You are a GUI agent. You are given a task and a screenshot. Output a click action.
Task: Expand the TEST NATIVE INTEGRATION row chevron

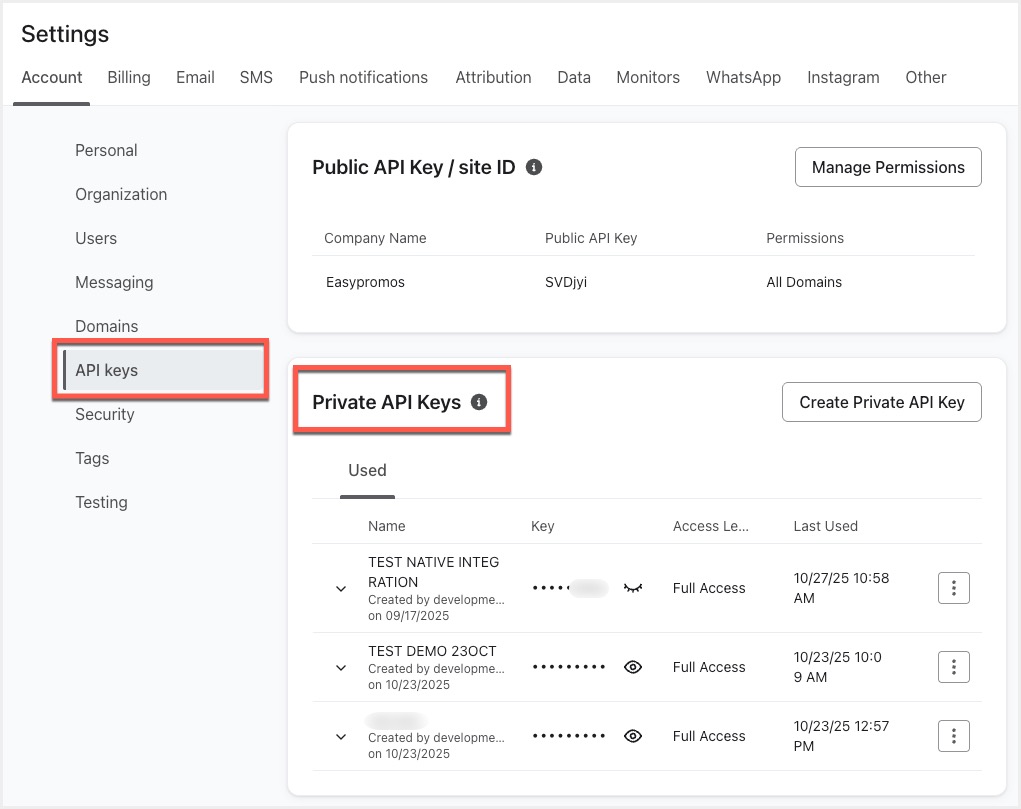[341, 589]
